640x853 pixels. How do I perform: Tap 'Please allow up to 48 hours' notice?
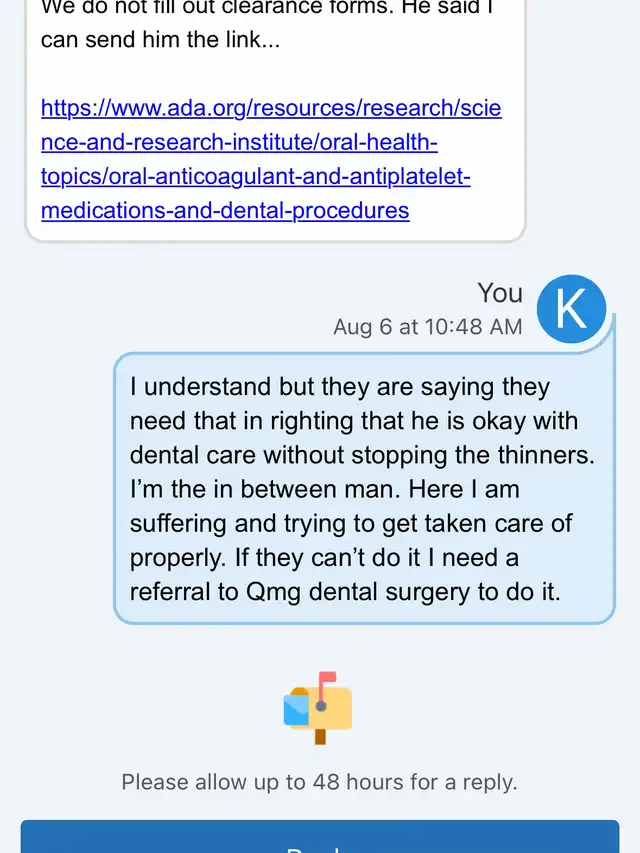(x=319, y=782)
